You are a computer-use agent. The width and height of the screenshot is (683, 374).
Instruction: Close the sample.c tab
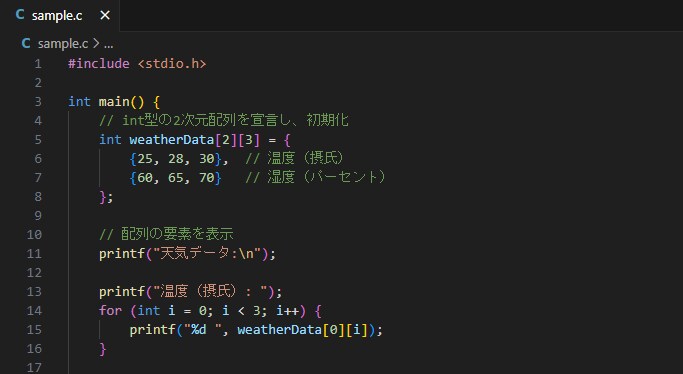click(105, 16)
